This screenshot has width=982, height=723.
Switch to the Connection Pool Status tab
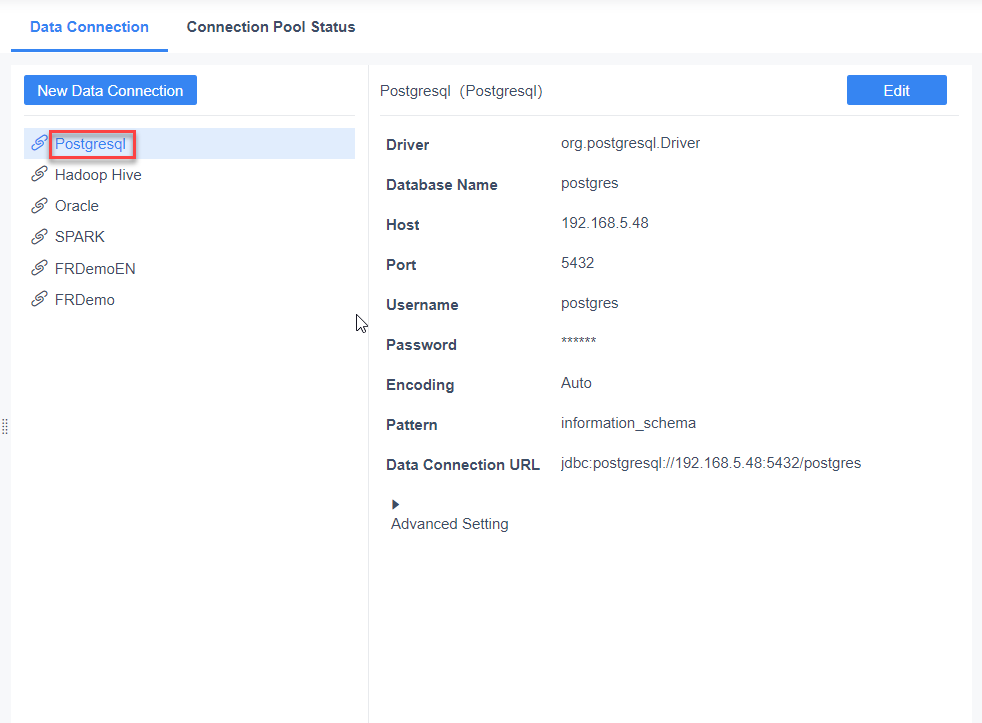pyautogui.click(x=270, y=27)
